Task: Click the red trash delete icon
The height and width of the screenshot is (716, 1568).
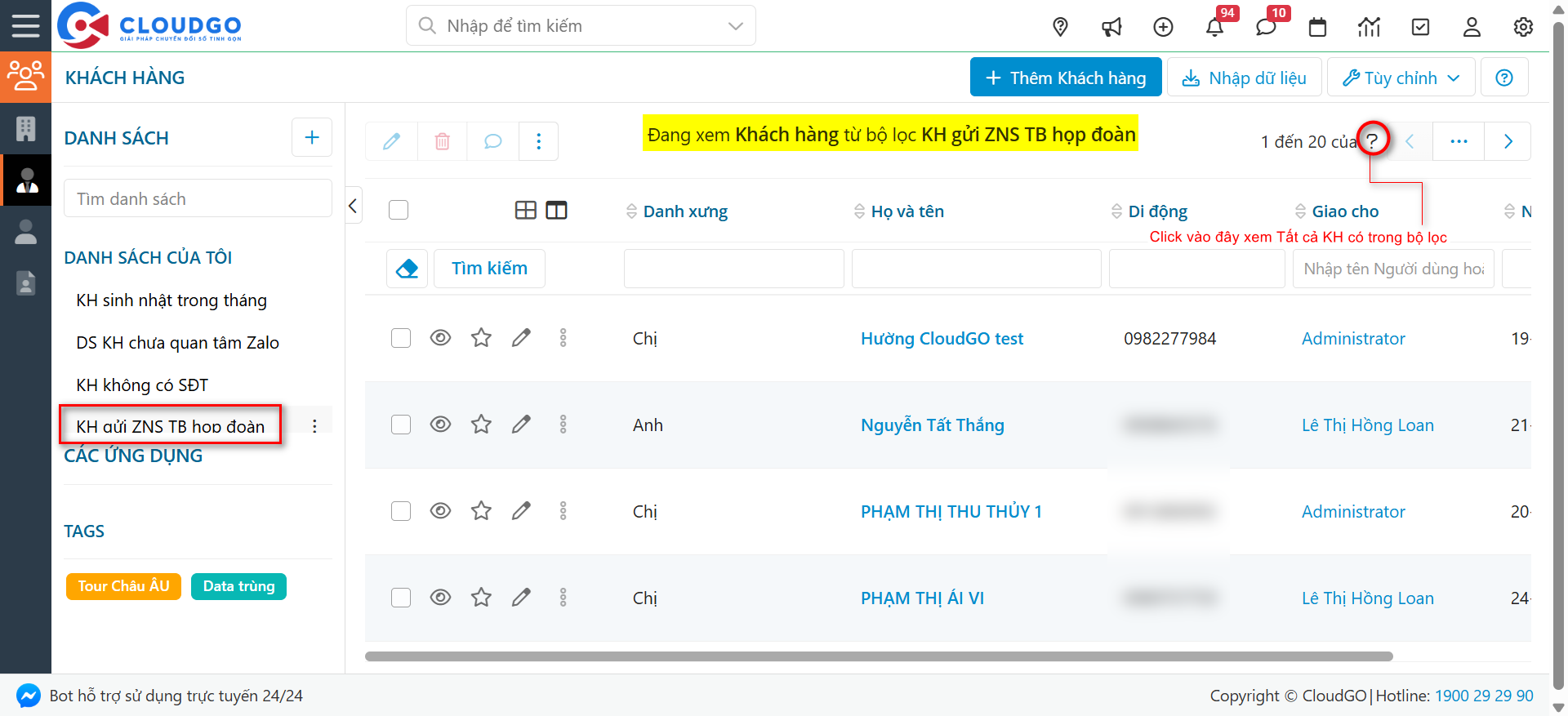Action: (x=442, y=141)
